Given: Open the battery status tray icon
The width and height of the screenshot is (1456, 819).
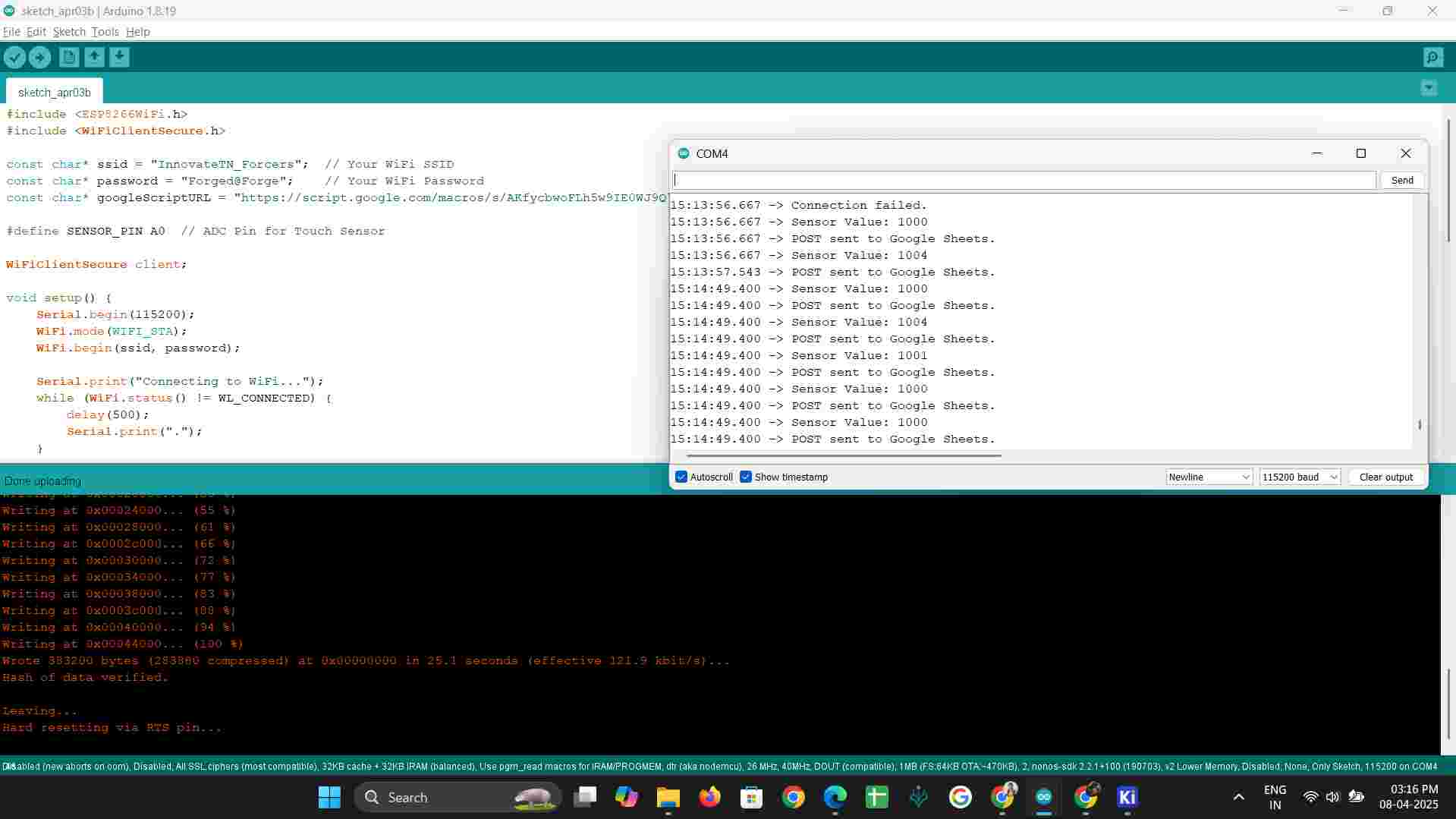Looking at the screenshot, I should point(1356,797).
